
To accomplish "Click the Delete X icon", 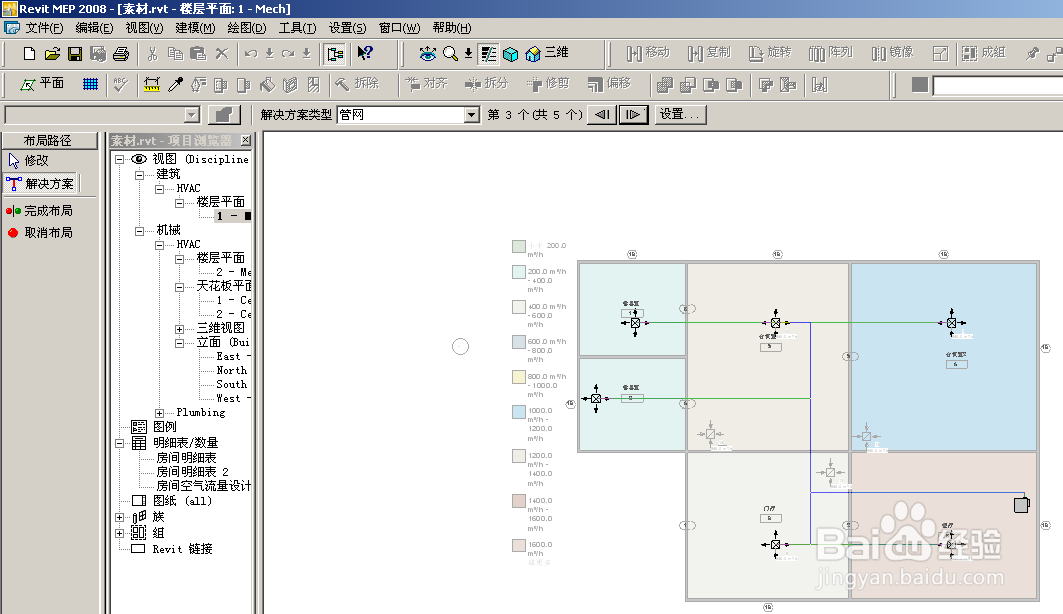I will pyautogui.click(x=222, y=54).
